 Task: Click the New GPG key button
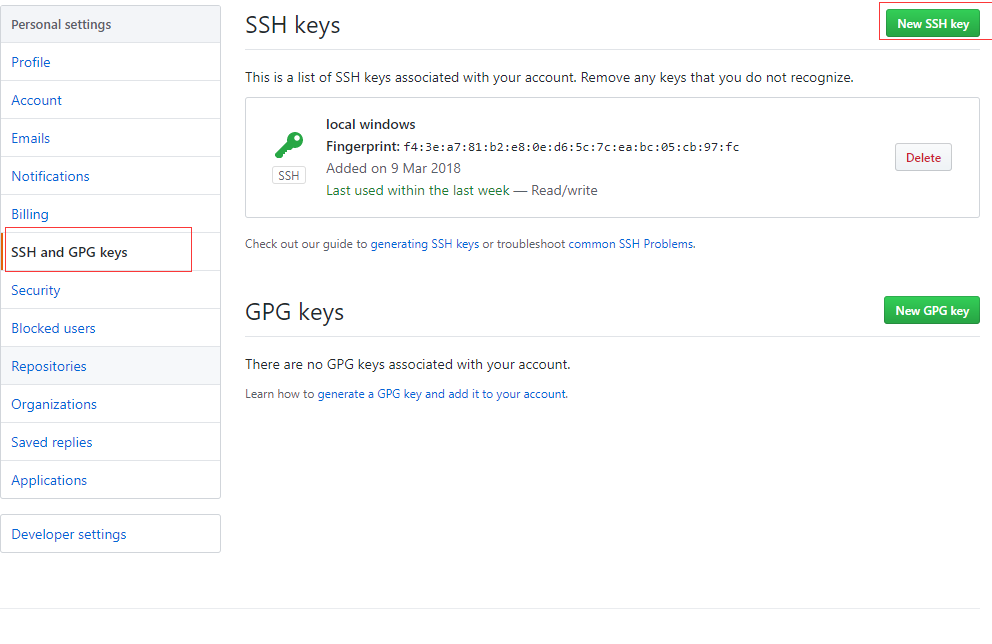point(931,311)
